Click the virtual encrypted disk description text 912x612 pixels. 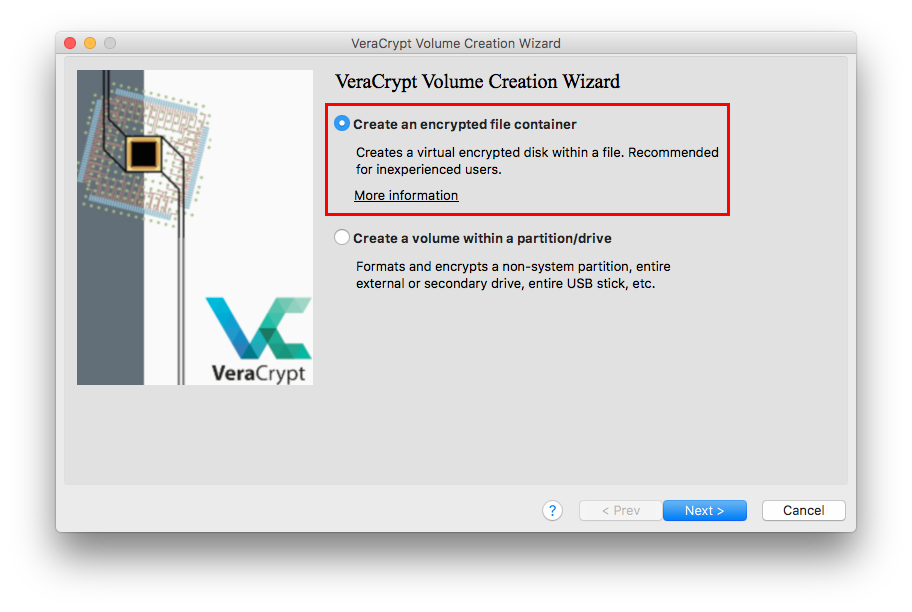tap(537, 161)
